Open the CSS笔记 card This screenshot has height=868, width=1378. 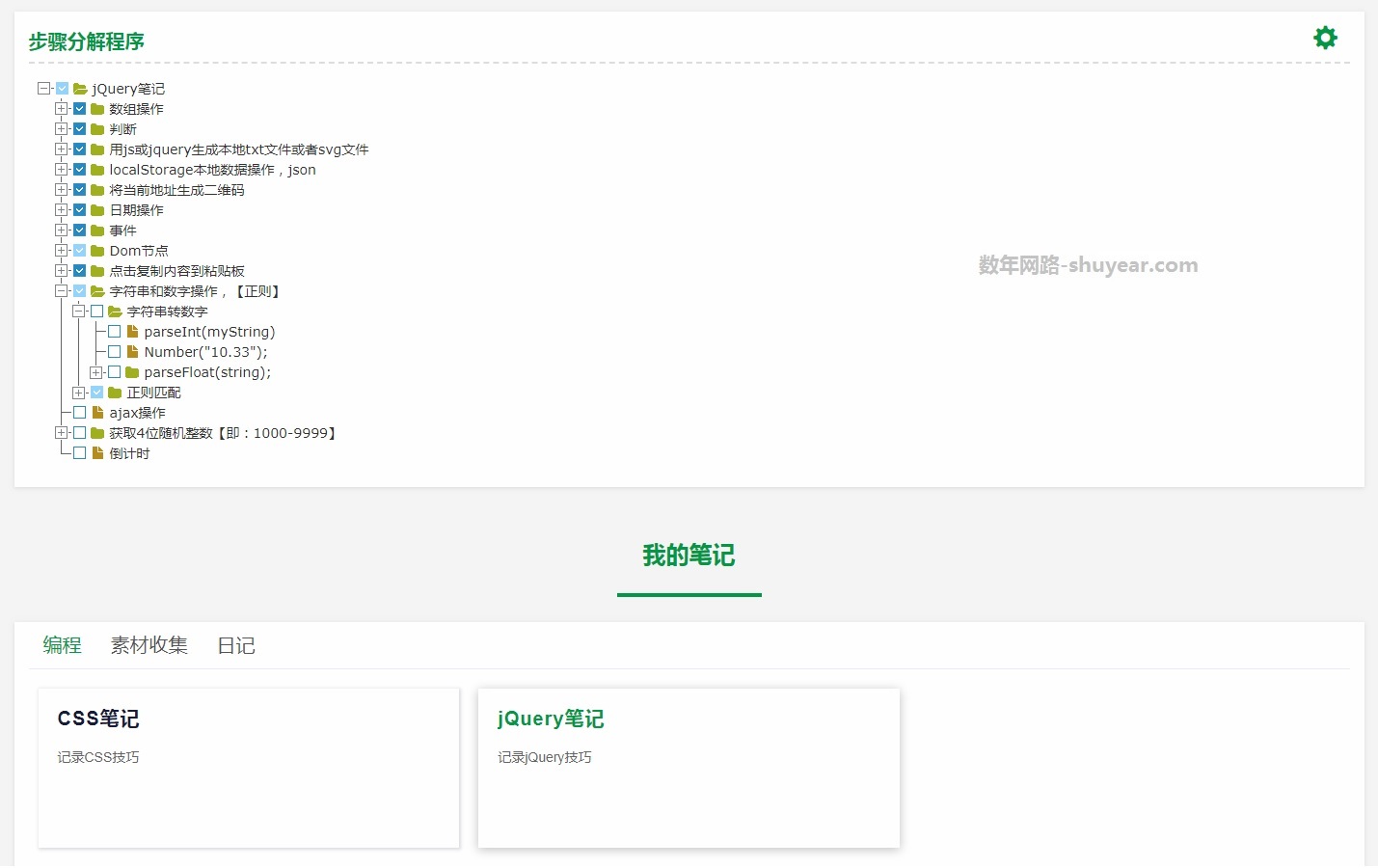point(248,767)
